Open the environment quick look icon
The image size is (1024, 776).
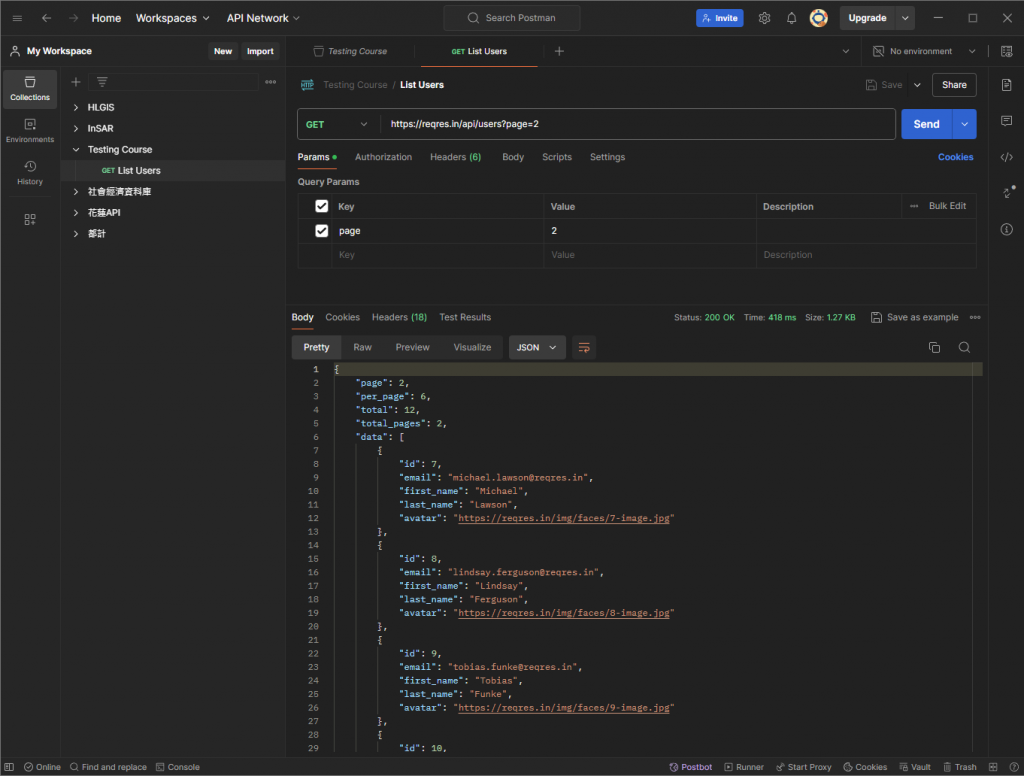coord(1006,51)
